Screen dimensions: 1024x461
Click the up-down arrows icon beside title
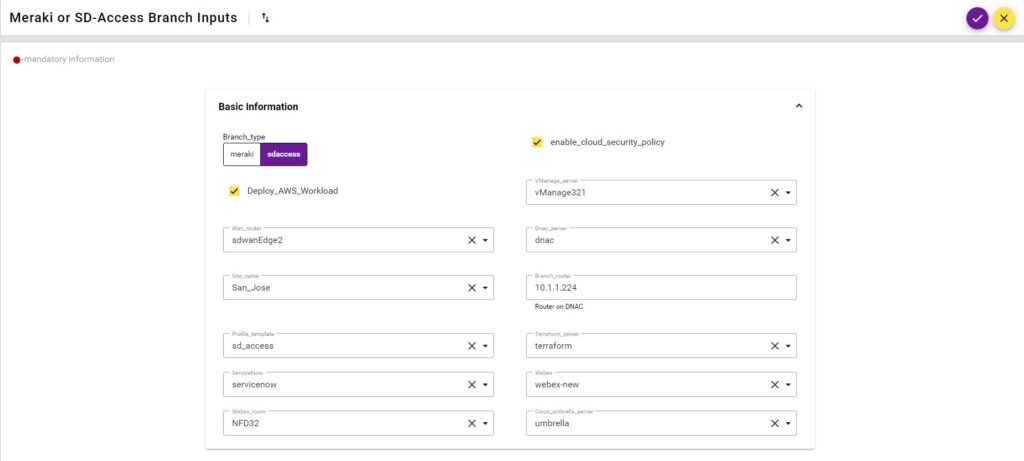click(265, 18)
